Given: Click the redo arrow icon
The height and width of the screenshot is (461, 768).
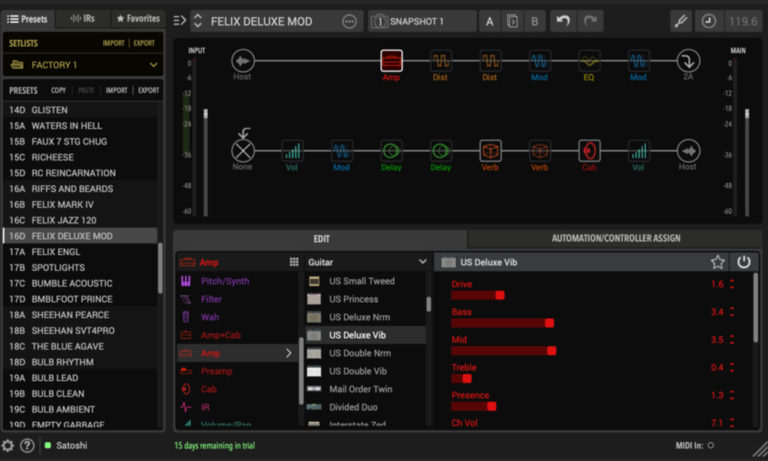Looking at the screenshot, I should (x=590, y=21).
